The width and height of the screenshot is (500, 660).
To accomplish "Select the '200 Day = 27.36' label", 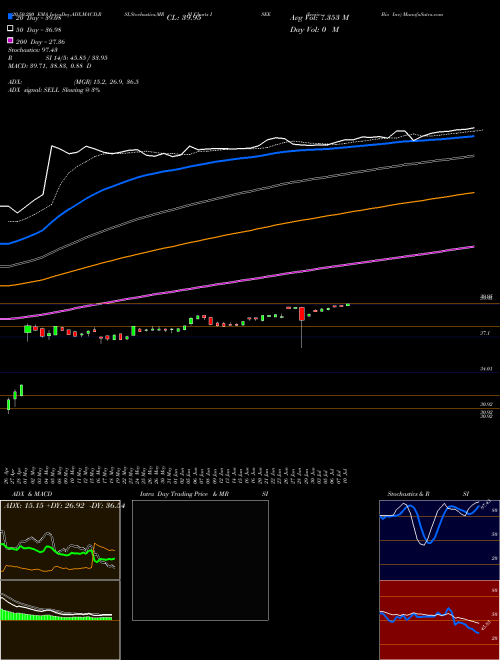I will coord(40,42).
